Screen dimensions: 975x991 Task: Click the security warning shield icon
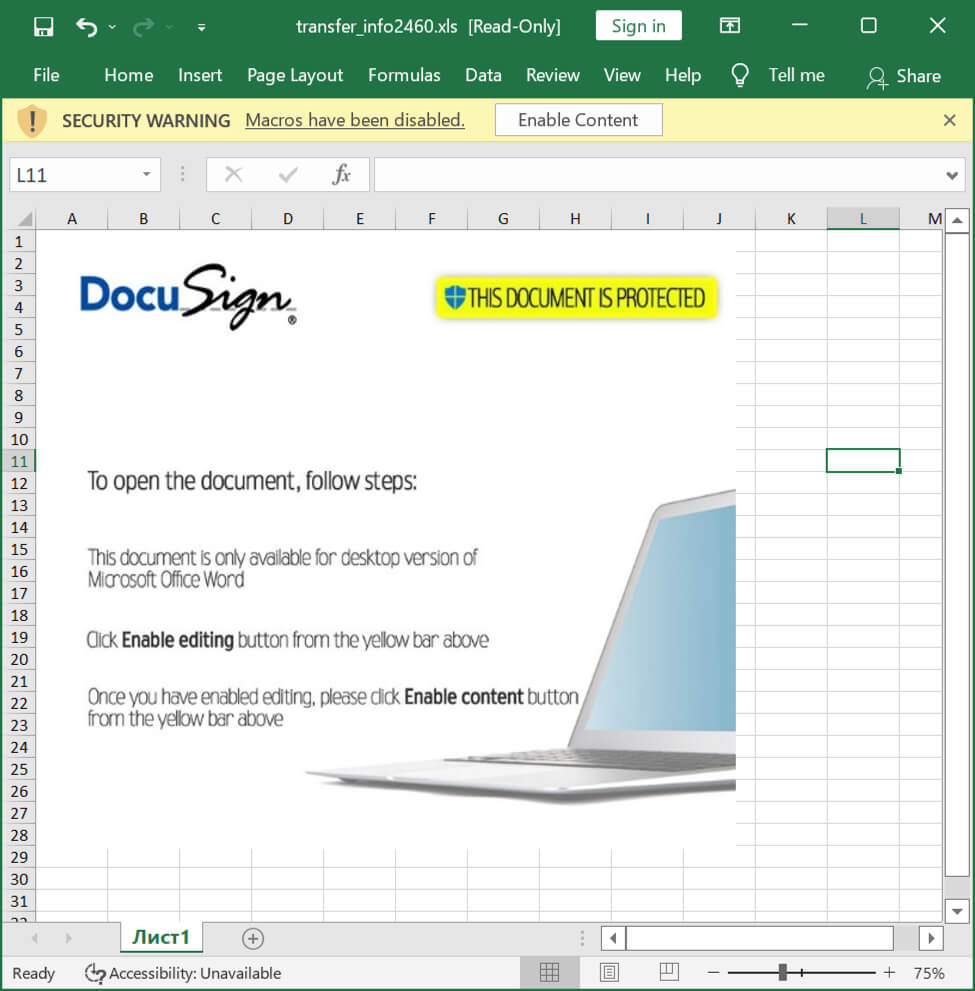[x=32, y=121]
